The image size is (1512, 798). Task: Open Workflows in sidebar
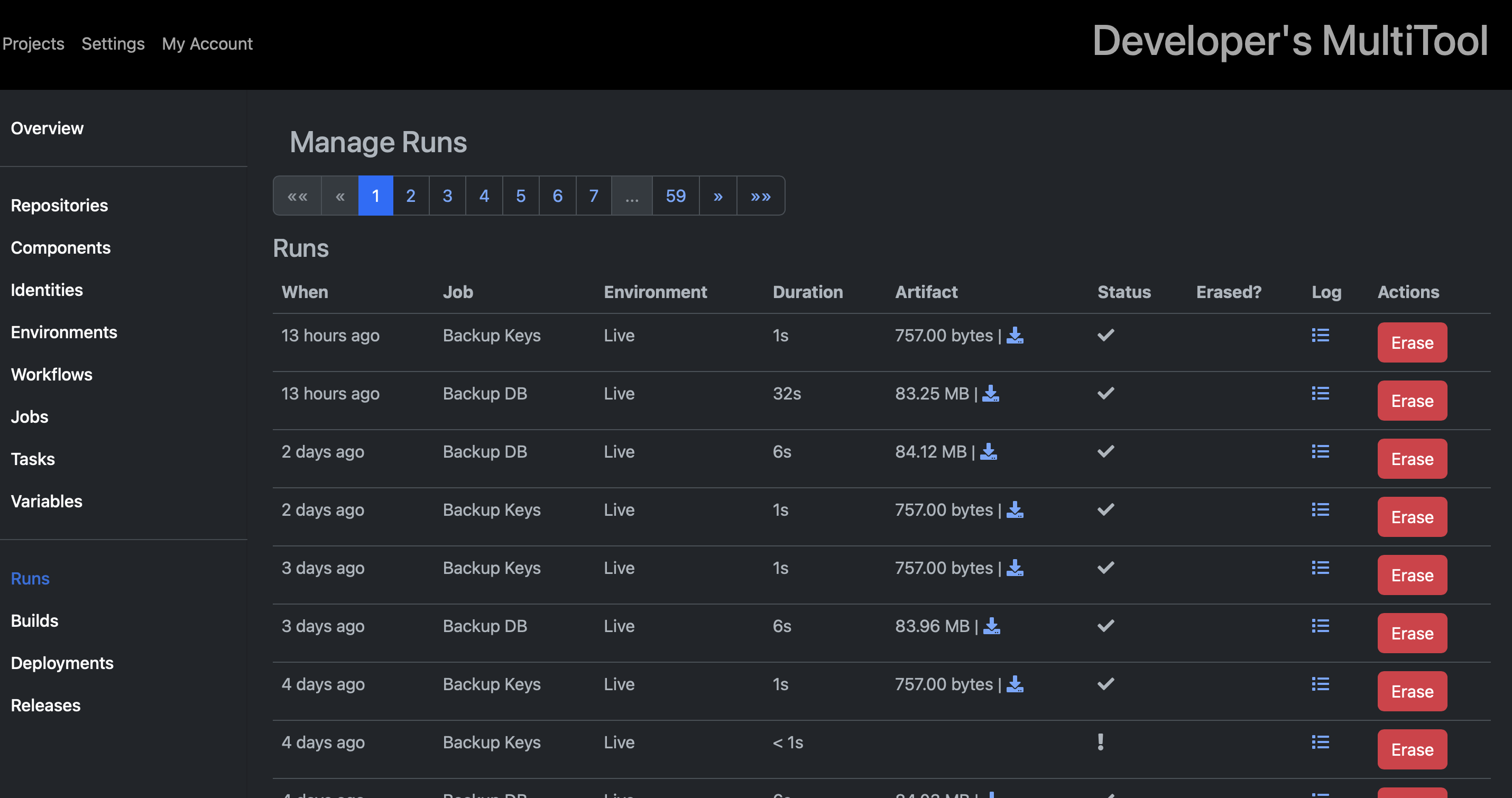[x=52, y=375]
